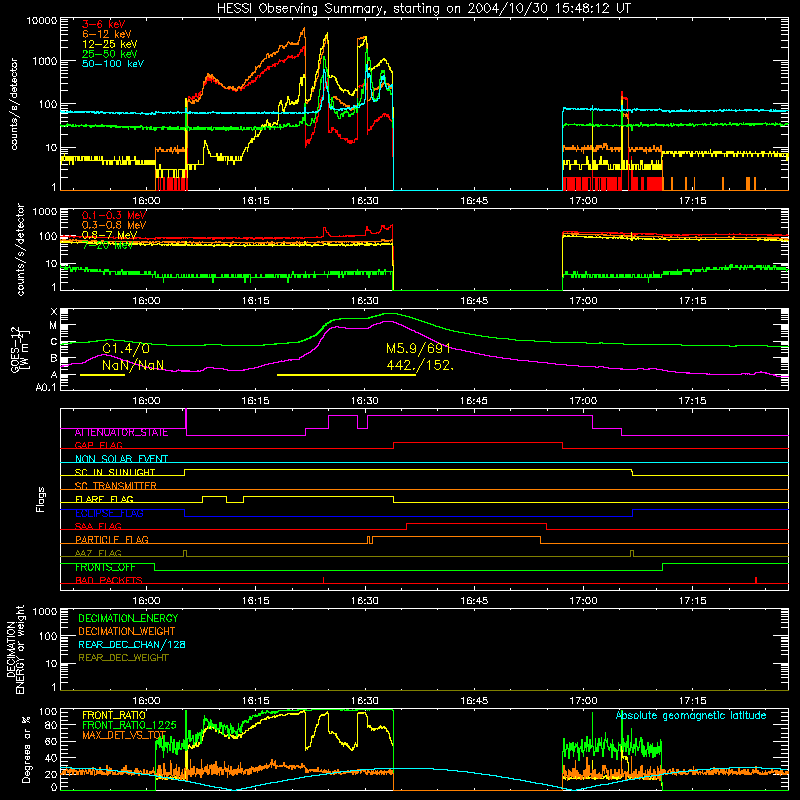Click the "SC_TRANSMITTER" flag label
Image resolution: width=800 pixels, height=800 pixels.
[116, 486]
